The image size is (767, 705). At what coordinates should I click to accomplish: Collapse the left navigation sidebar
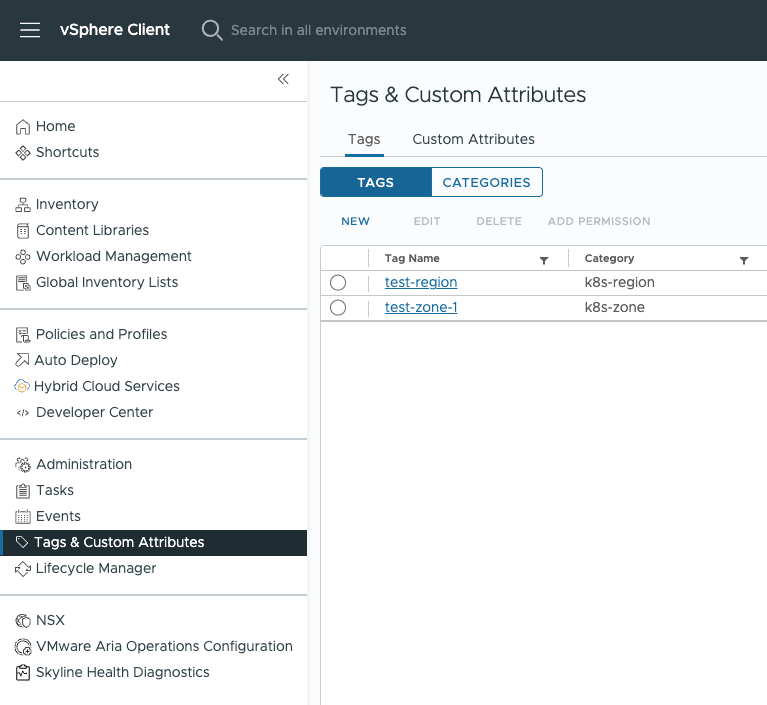[x=283, y=79]
